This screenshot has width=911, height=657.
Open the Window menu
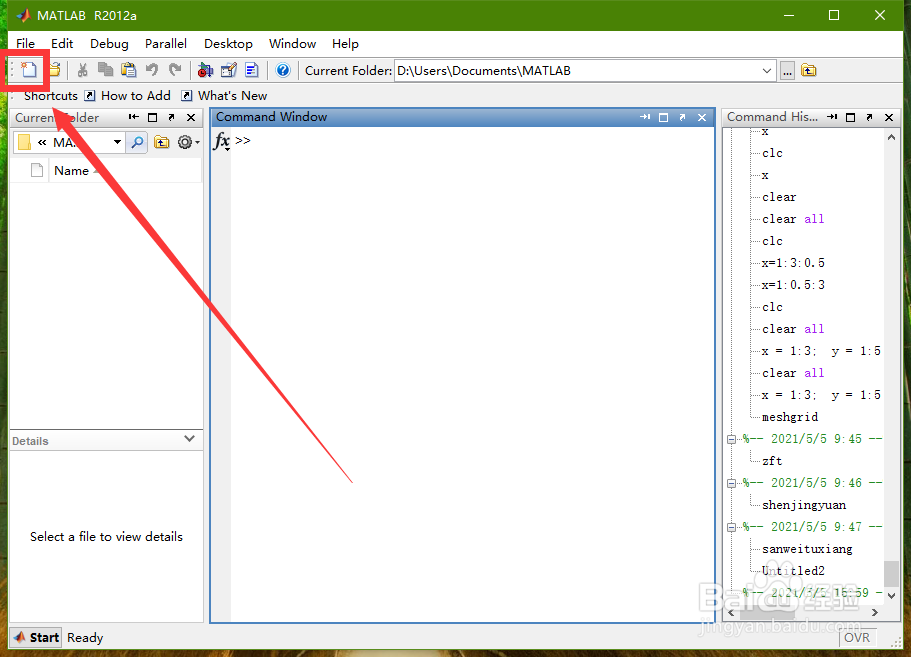click(x=292, y=44)
